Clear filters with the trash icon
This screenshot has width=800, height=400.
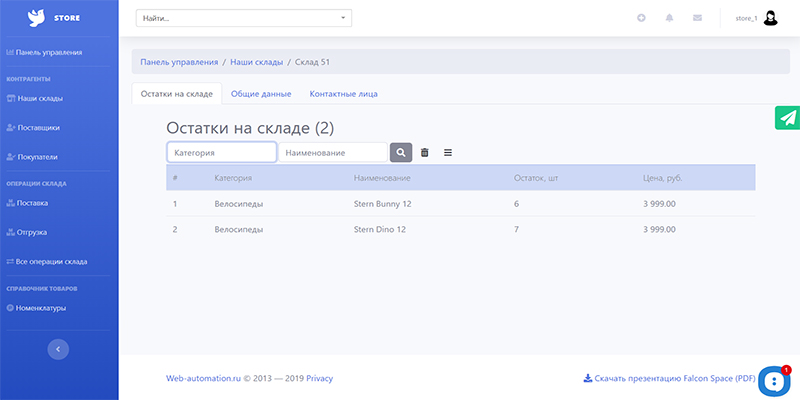point(424,152)
